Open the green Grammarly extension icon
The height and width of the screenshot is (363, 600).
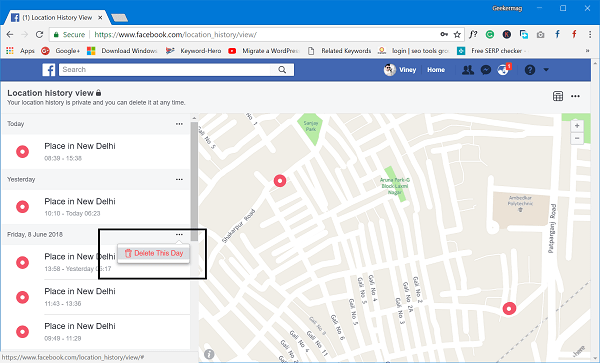pos(490,34)
